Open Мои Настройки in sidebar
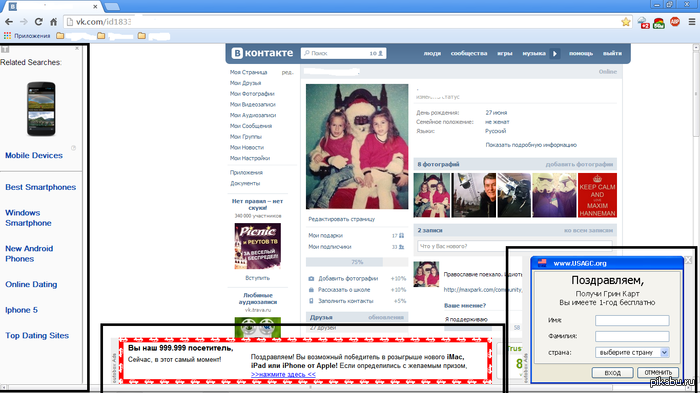The image size is (700, 393). tap(250, 158)
